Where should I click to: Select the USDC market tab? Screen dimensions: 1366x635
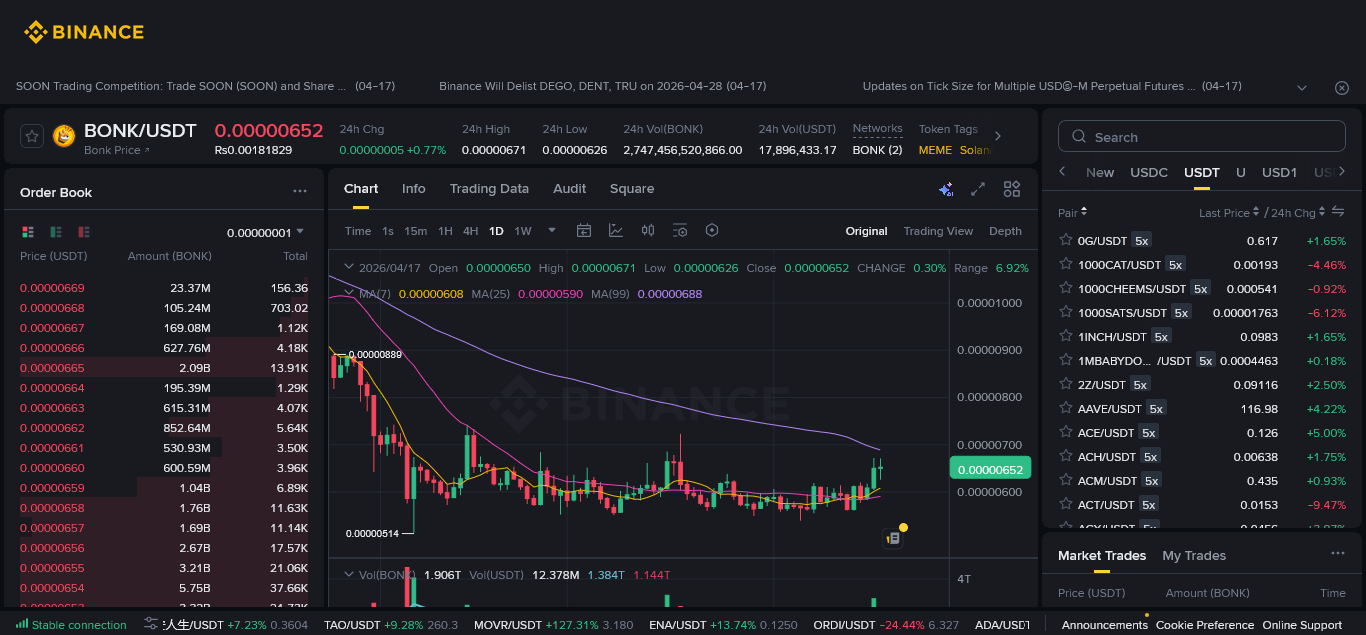1149,172
